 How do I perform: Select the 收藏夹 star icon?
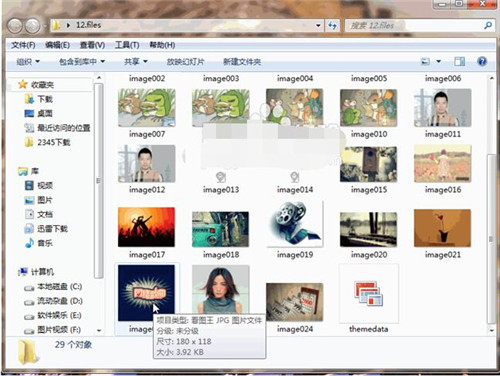coord(22,84)
